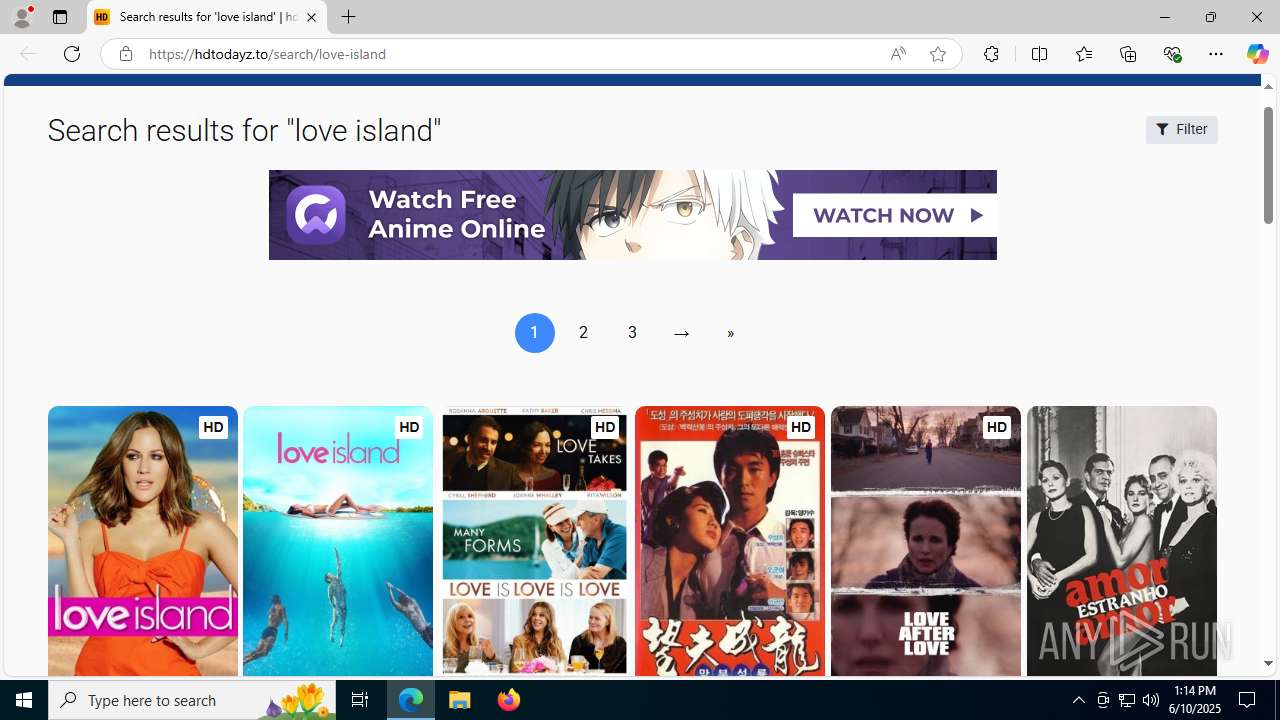The height and width of the screenshot is (720, 1280).
Task: Open Settings and more menu
Action: tap(1215, 54)
